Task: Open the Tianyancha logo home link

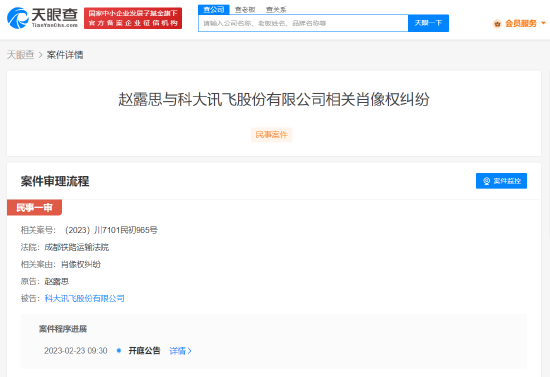Action: [42, 18]
